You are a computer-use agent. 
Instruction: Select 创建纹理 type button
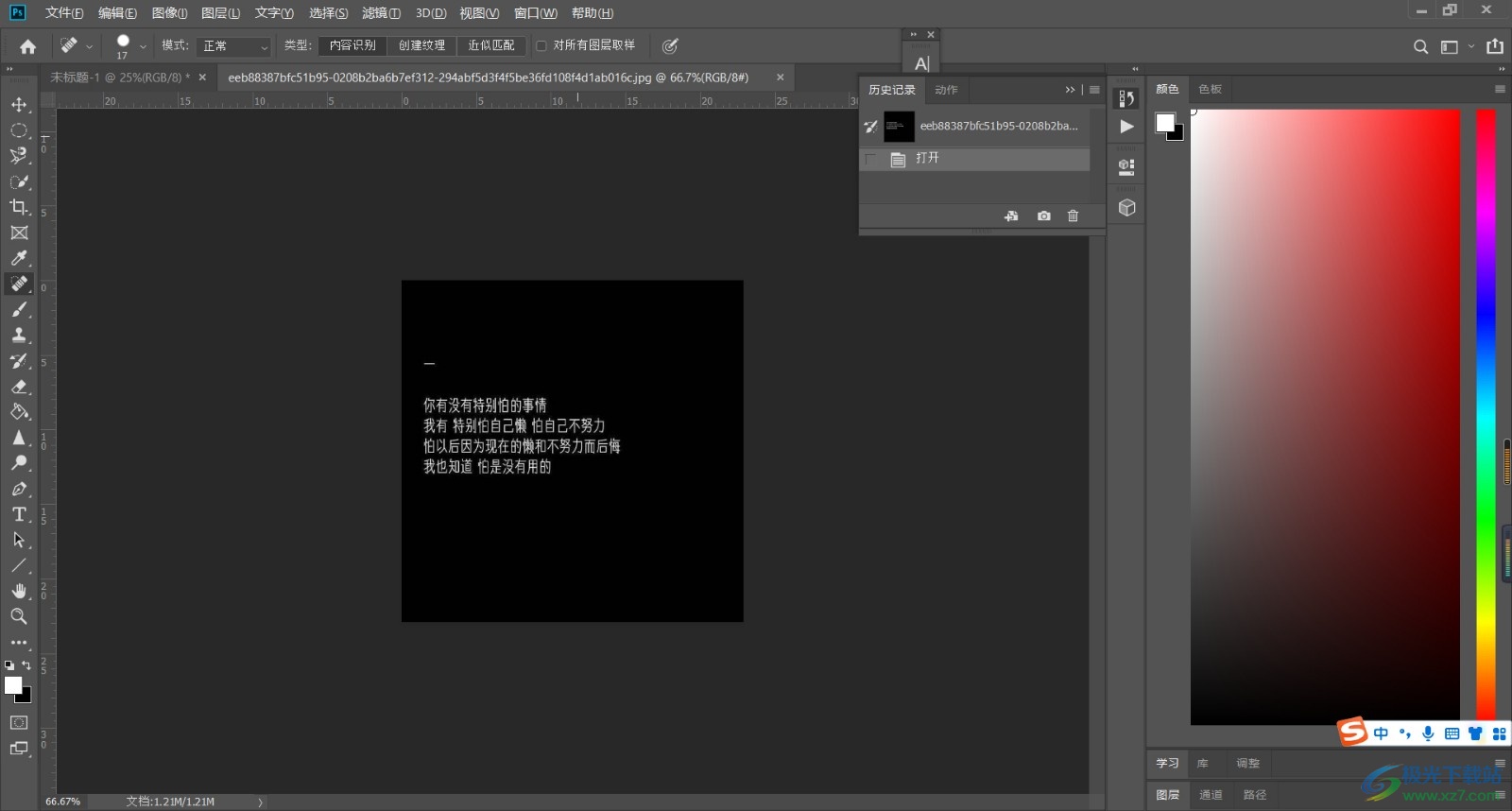[421, 45]
